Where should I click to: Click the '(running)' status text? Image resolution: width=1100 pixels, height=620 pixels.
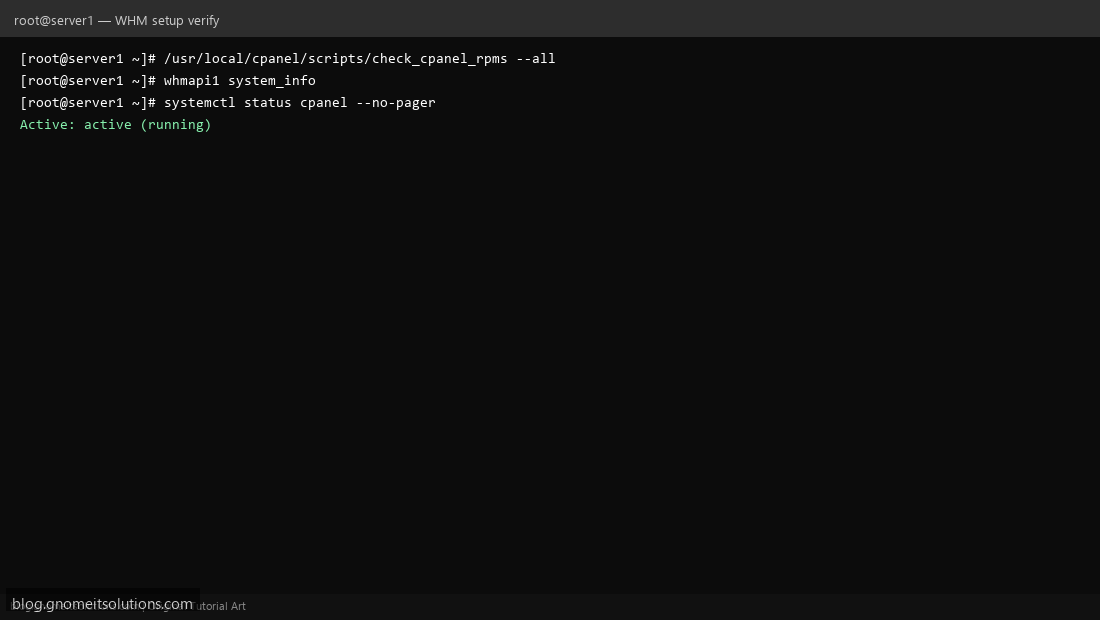[x=175, y=125]
